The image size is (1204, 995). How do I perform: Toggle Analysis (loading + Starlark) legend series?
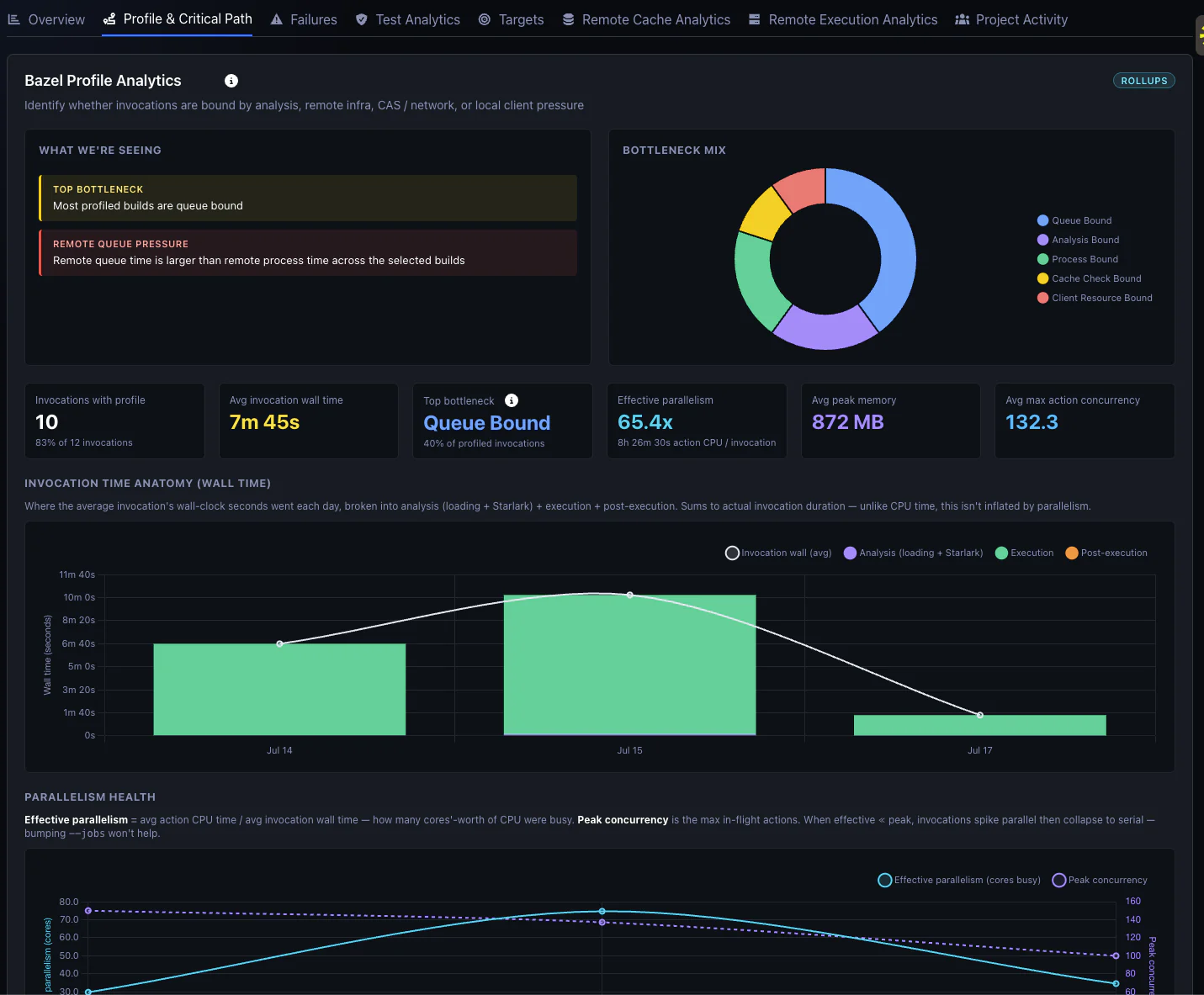pos(913,553)
